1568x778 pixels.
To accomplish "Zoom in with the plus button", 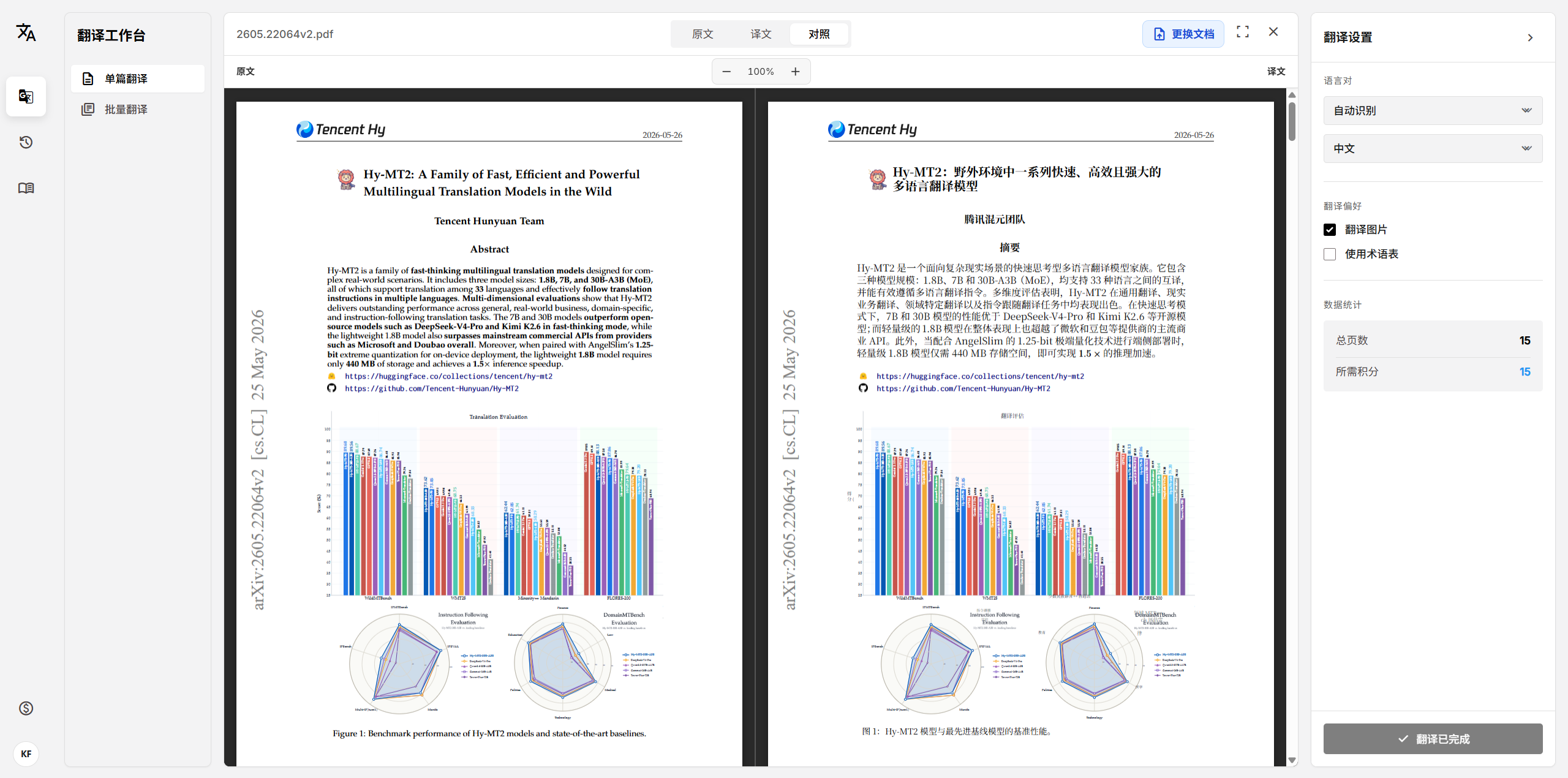I will pyautogui.click(x=795, y=72).
